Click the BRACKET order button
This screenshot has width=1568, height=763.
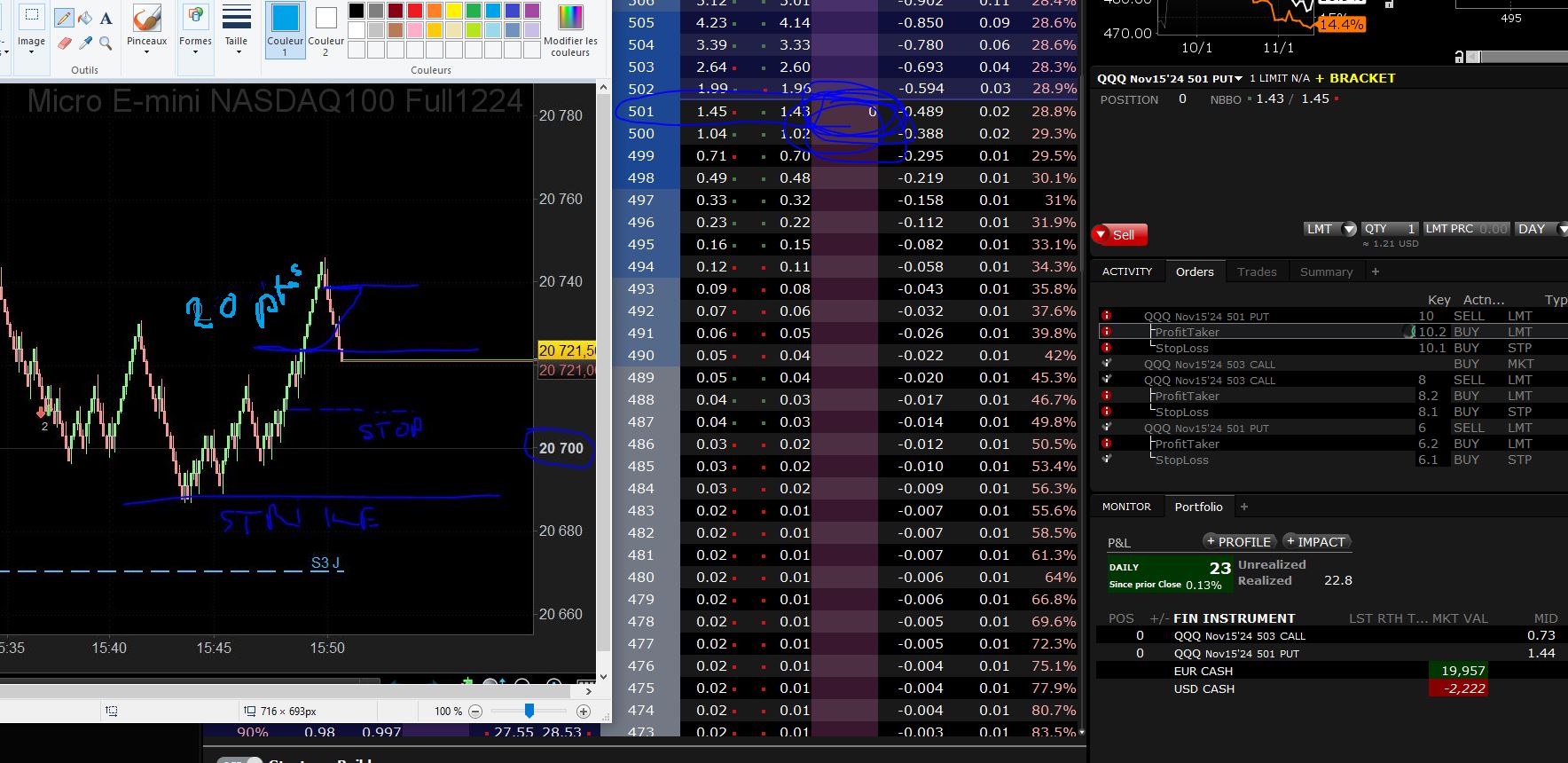tap(1356, 78)
